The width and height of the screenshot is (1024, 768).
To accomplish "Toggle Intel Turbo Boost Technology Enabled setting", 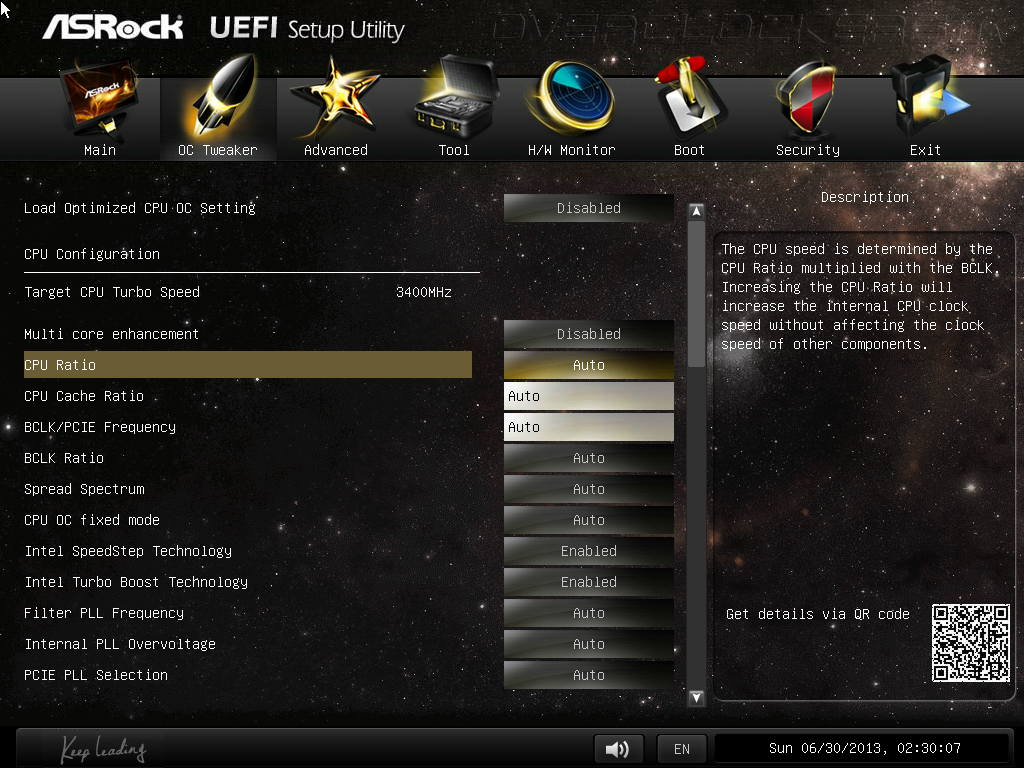I will tap(588, 582).
